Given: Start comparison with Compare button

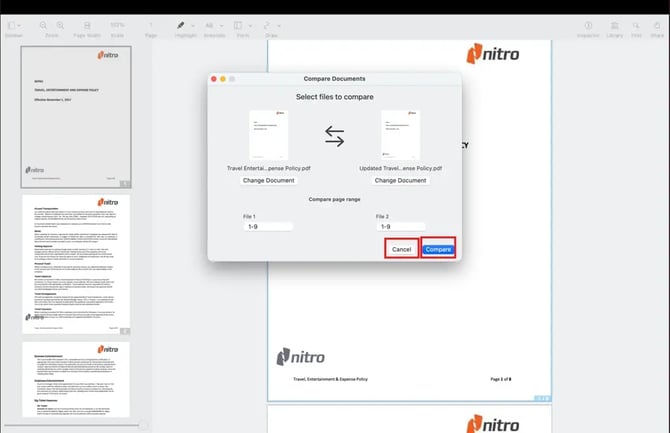Looking at the screenshot, I should point(438,249).
